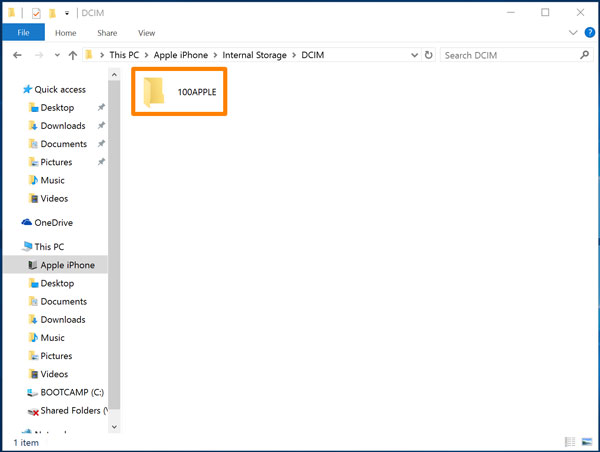Switch to the View ribbon tab

pyautogui.click(x=147, y=33)
